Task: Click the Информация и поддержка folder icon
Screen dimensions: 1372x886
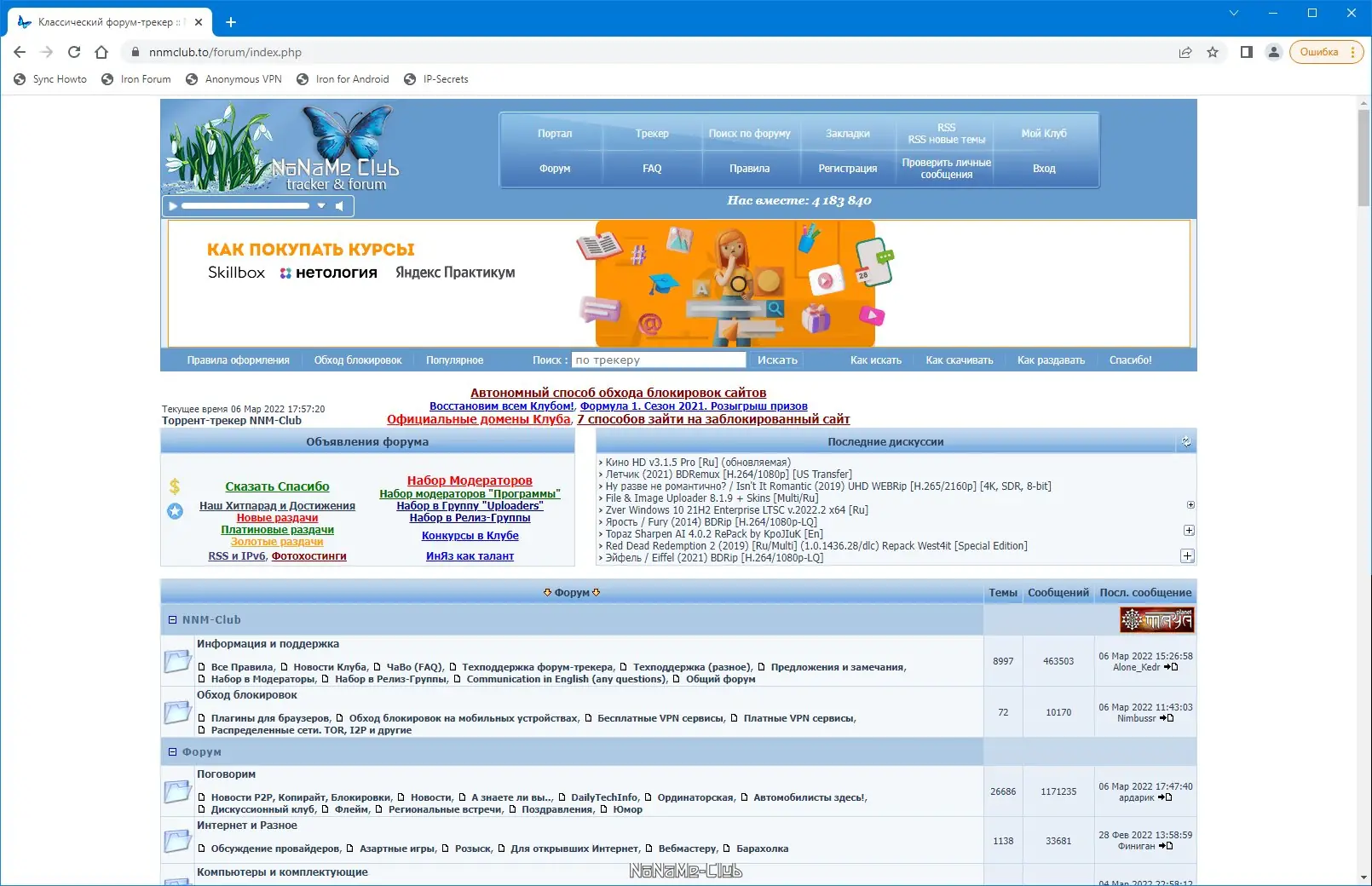Action: coord(177,661)
